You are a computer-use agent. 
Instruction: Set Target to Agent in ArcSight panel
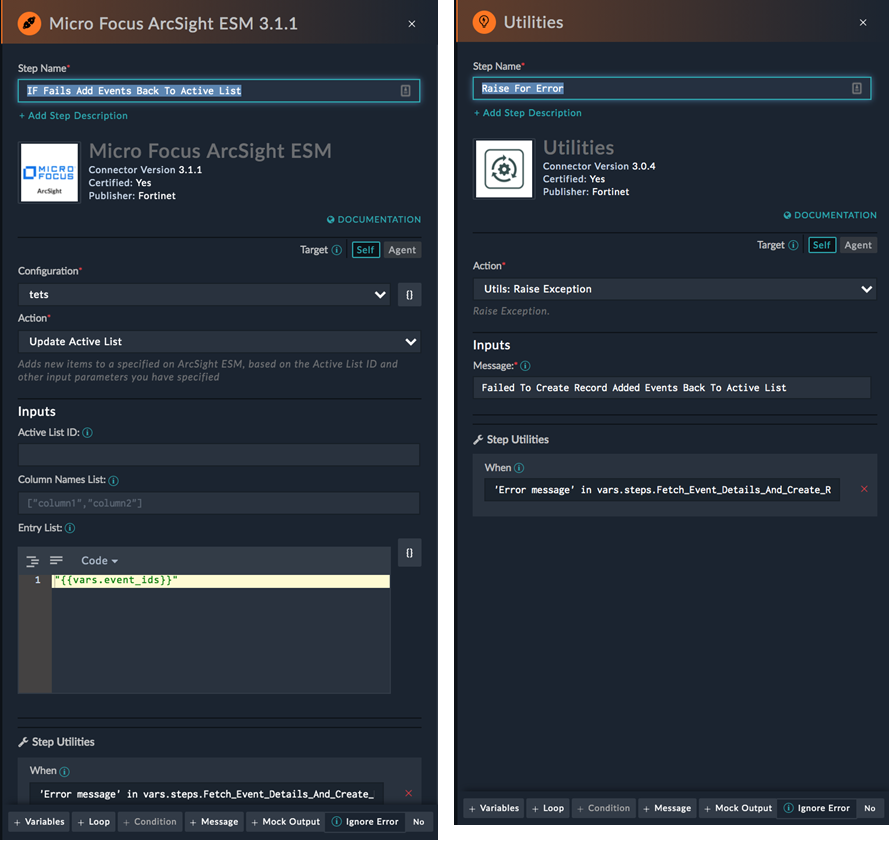coord(402,250)
